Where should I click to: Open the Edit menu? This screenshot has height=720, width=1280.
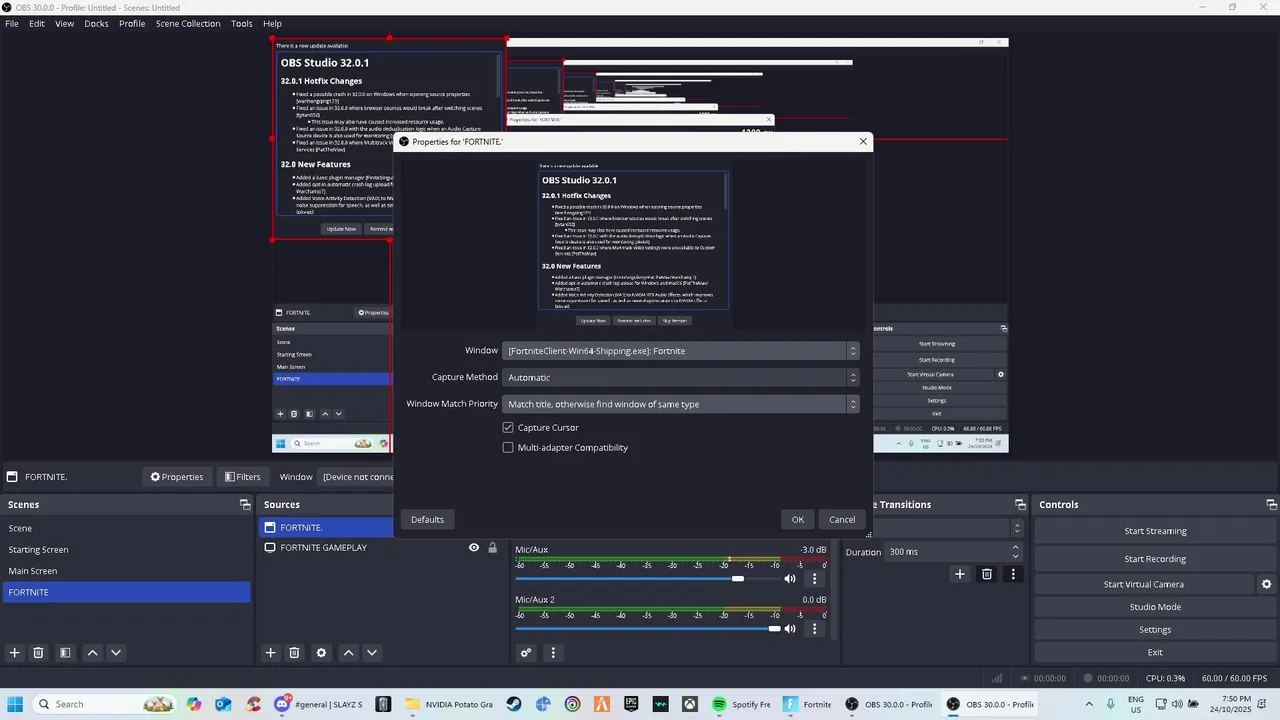pos(37,23)
